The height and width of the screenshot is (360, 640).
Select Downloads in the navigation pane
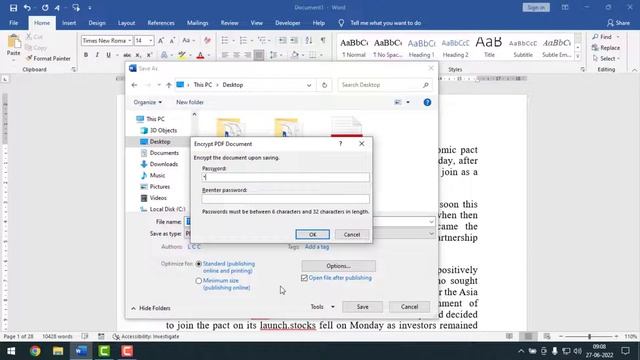[x=164, y=164]
